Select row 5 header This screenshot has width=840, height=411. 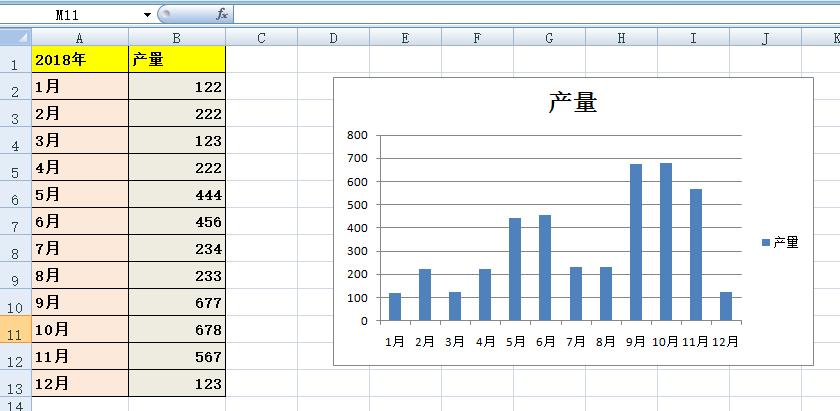[x=16, y=167]
